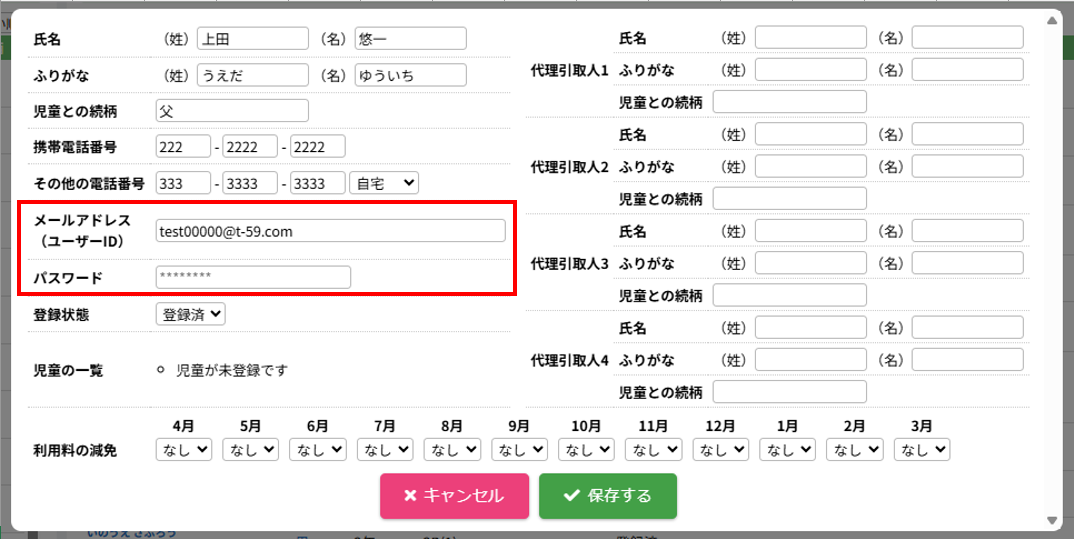Click 代理引取人4 furigana given name field

click(967, 358)
